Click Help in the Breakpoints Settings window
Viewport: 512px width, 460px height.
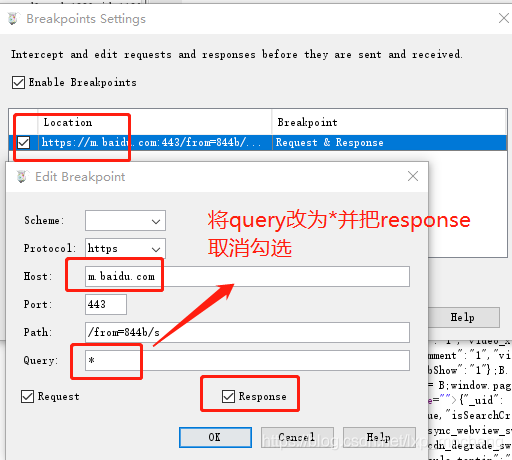click(464, 317)
